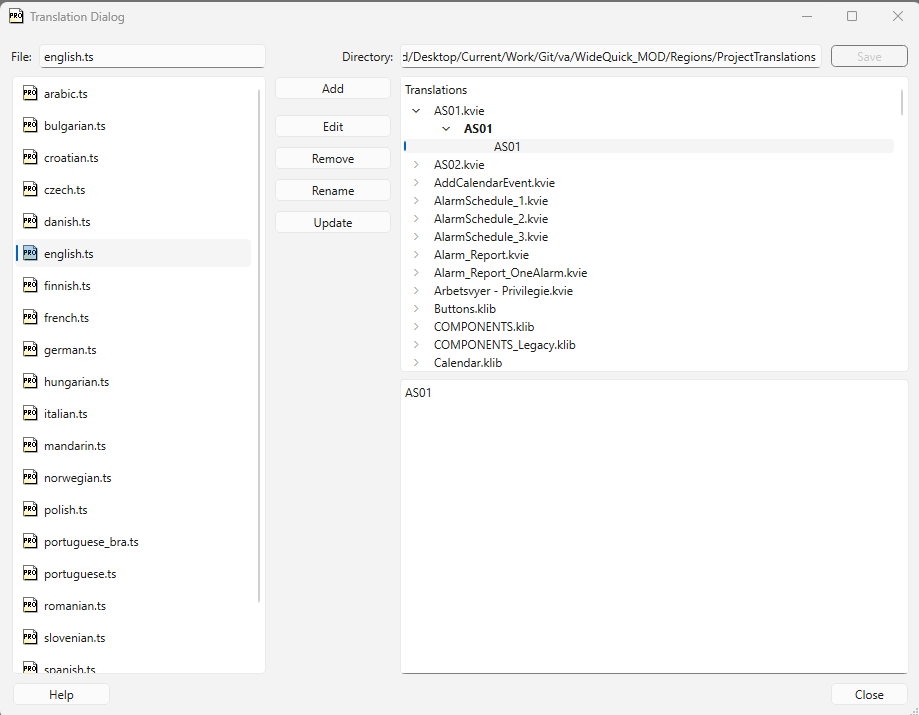Click the norwegian.ts file icon
This screenshot has height=715, width=919.
point(30,477)
